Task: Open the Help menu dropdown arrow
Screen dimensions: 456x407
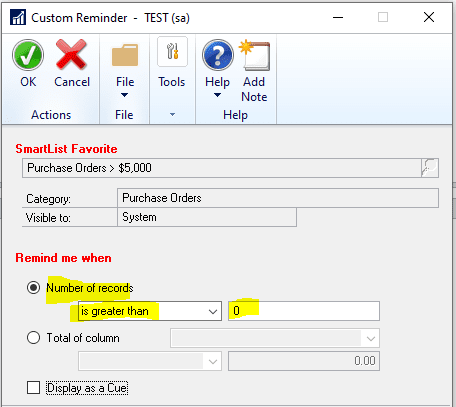Action: pyautogui.click(x=217, y=95)
